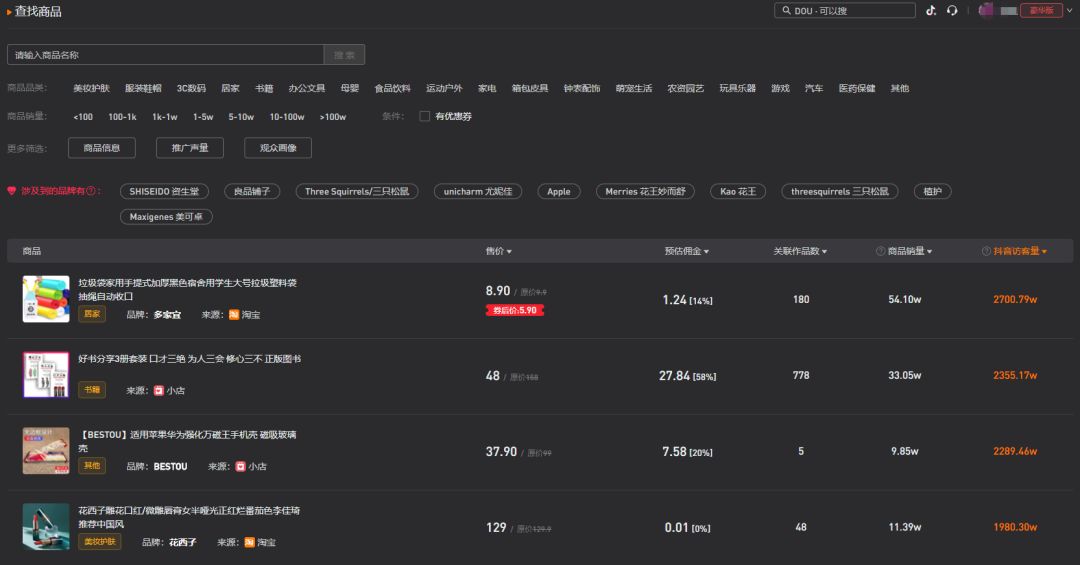
Task: Click the 搜索 search button
Action: tap(344, 54)
